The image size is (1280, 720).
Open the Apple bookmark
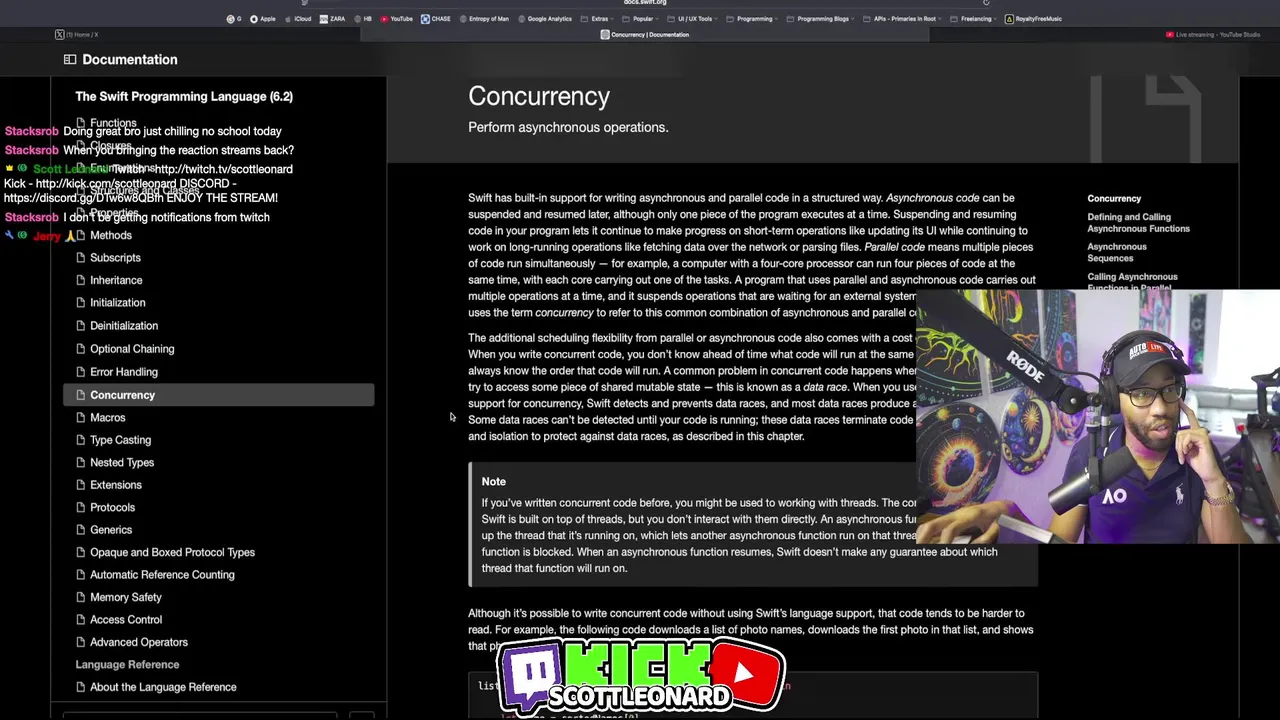coord(263,18)
